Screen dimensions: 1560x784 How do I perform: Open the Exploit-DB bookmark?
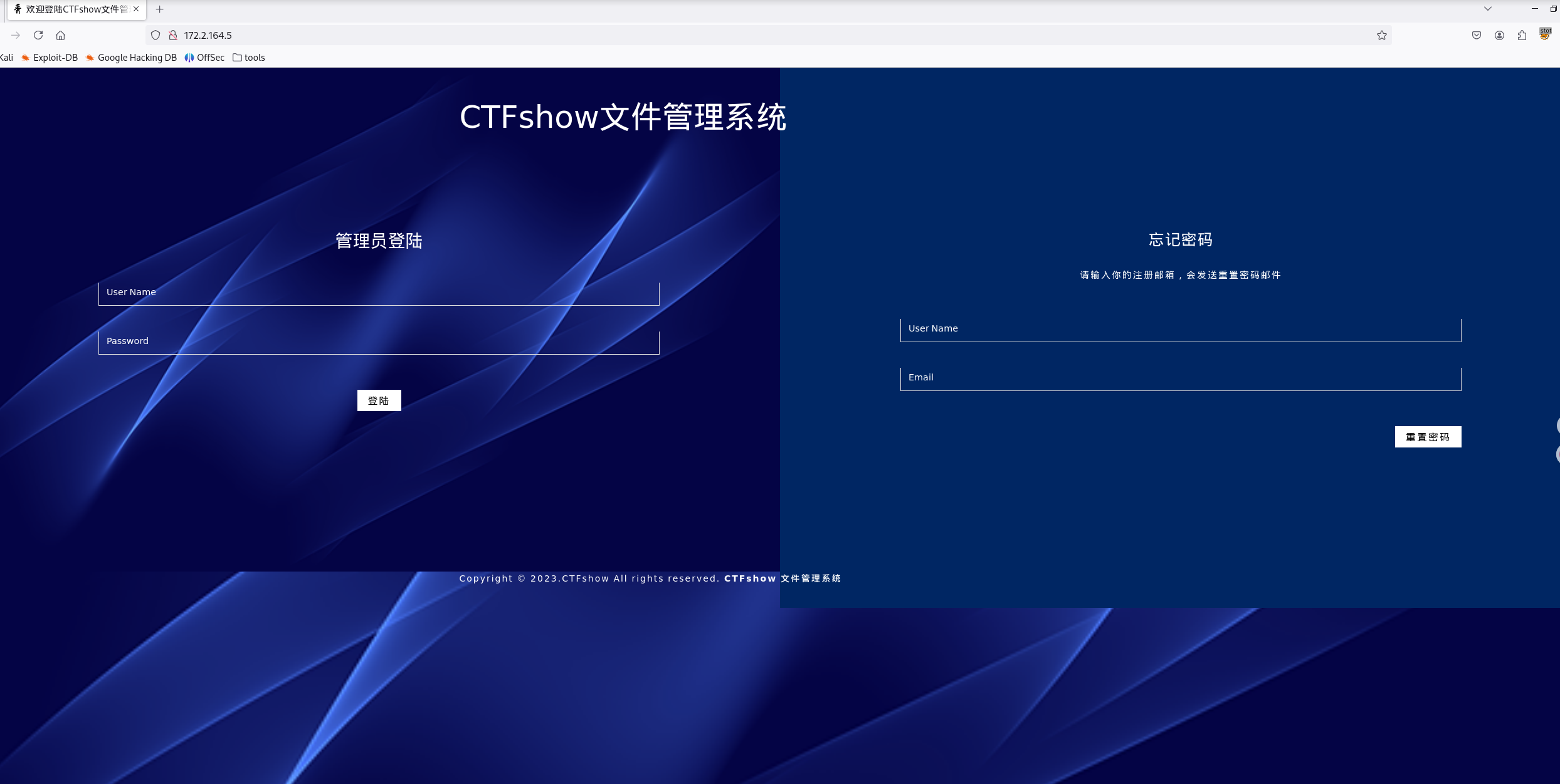pos(50,58)
